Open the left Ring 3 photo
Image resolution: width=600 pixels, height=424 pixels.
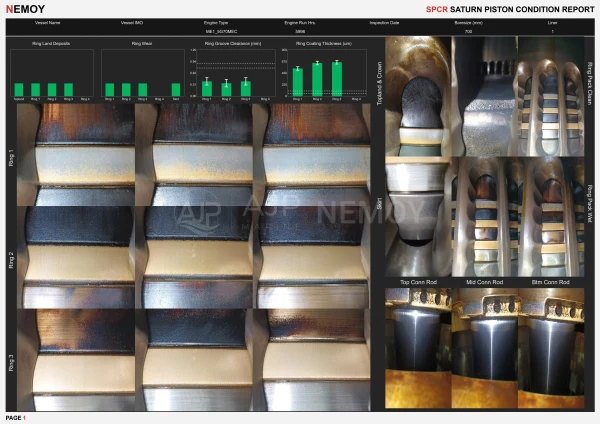pos(76,360)
